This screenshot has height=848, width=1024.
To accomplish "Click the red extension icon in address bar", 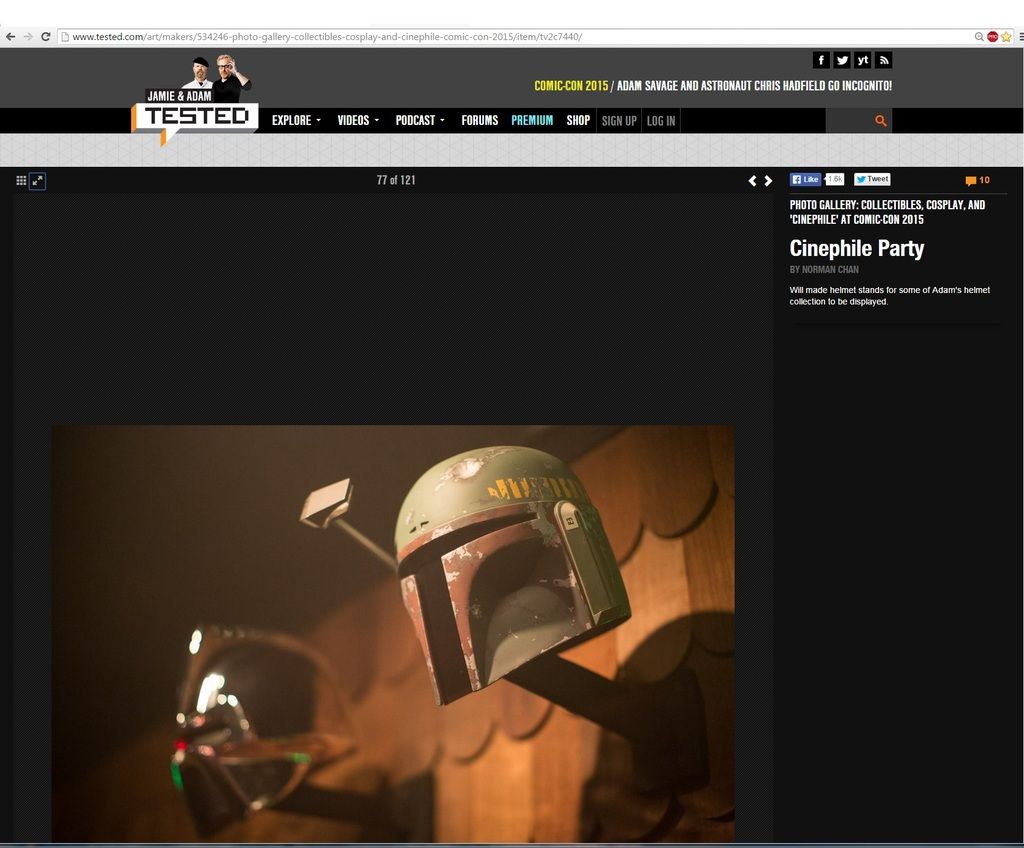I will 993,37.
